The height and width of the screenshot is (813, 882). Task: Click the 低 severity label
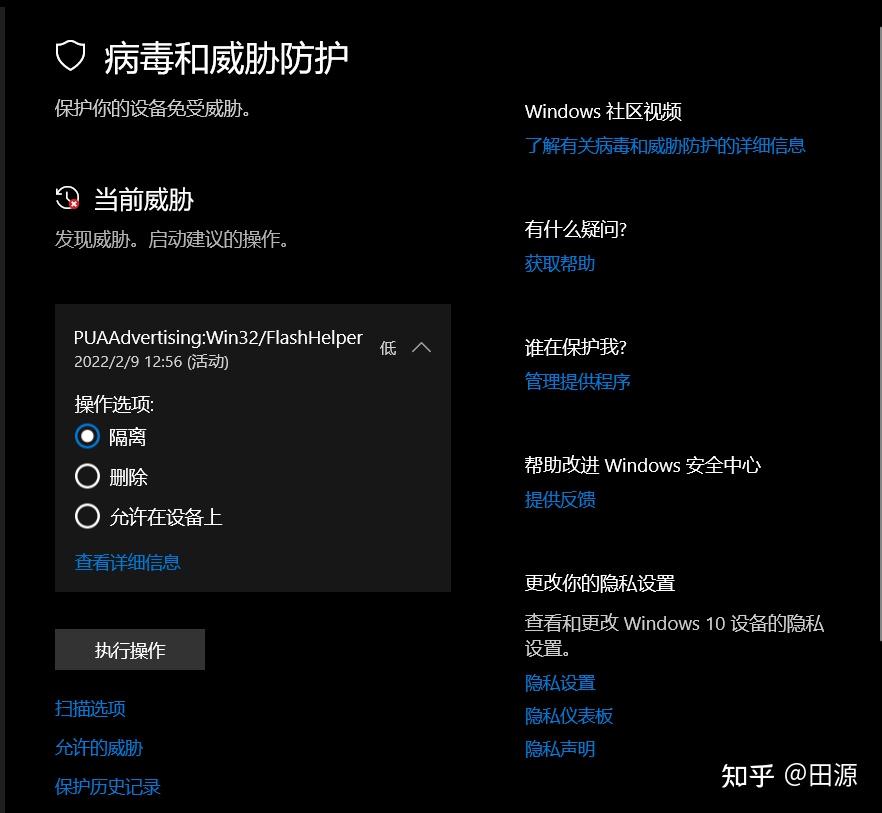point(388,348)
